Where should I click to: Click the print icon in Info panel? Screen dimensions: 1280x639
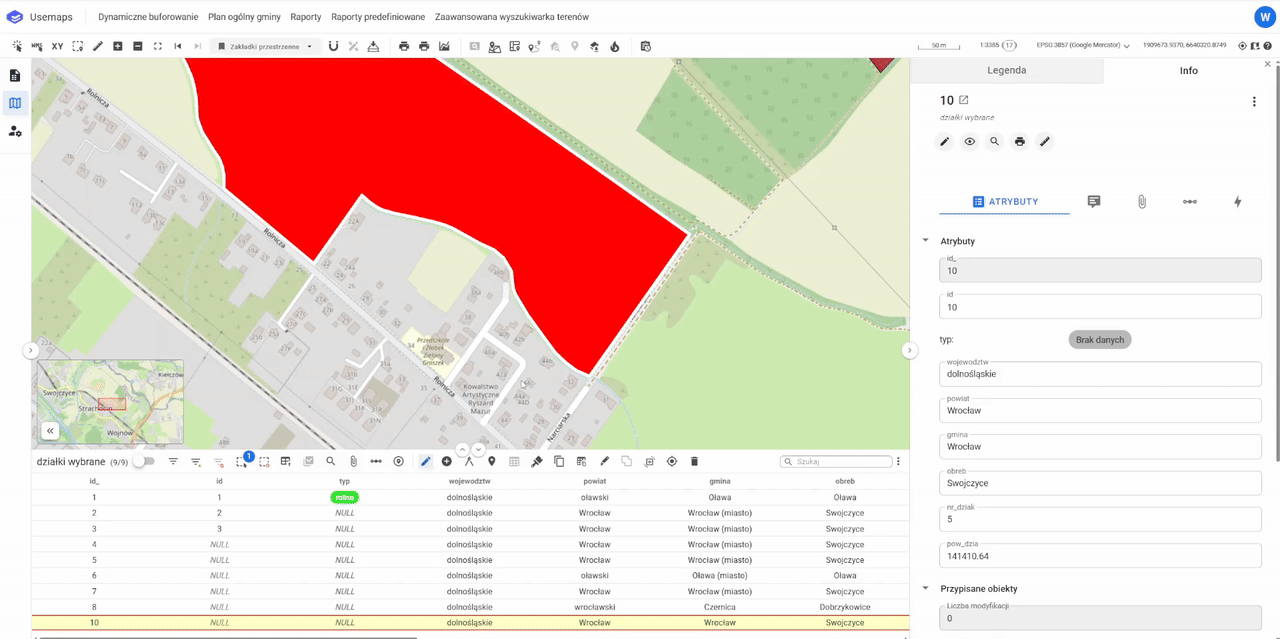click(1019, 142)
